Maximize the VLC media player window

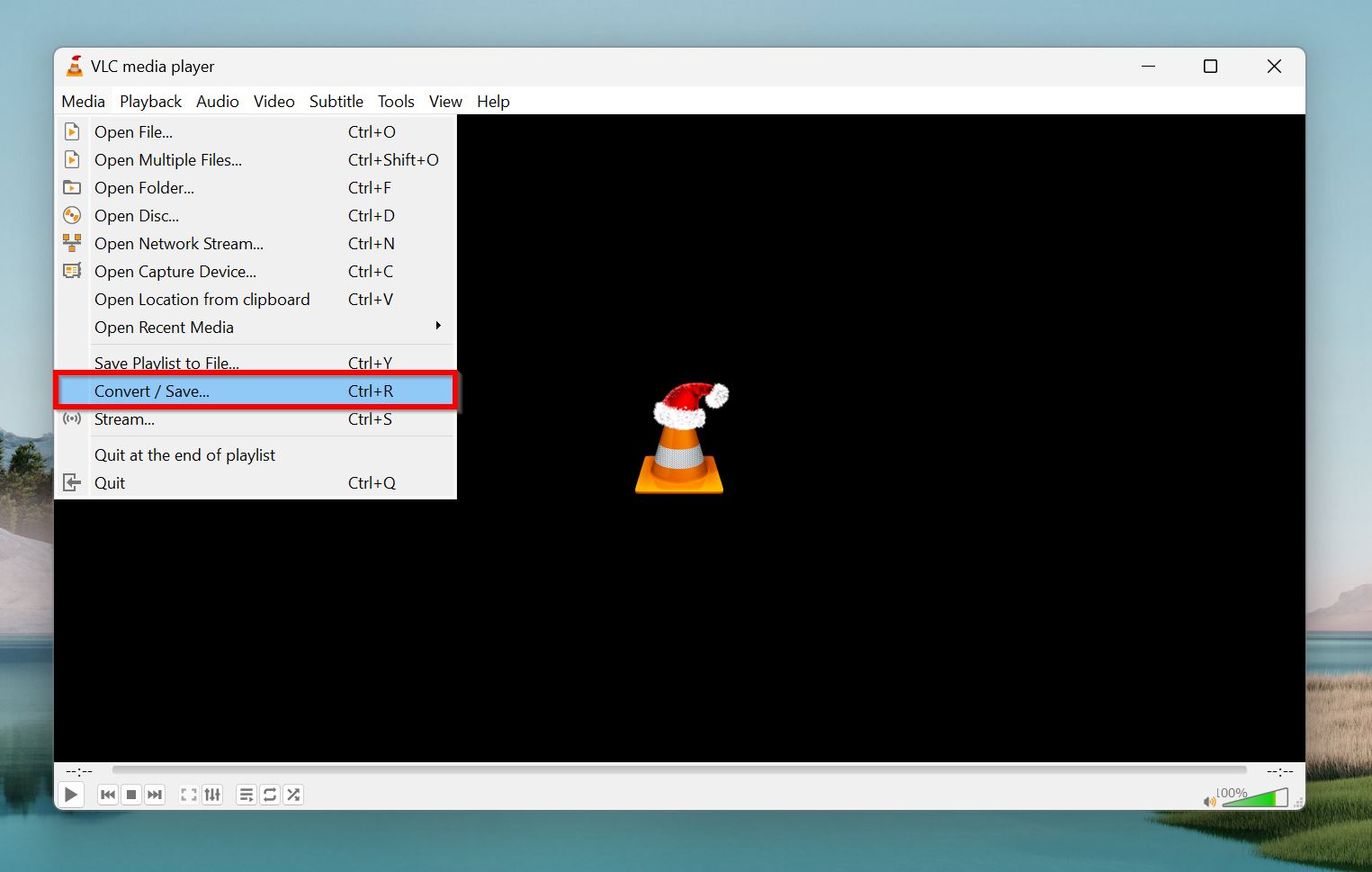coord(1211,67)
